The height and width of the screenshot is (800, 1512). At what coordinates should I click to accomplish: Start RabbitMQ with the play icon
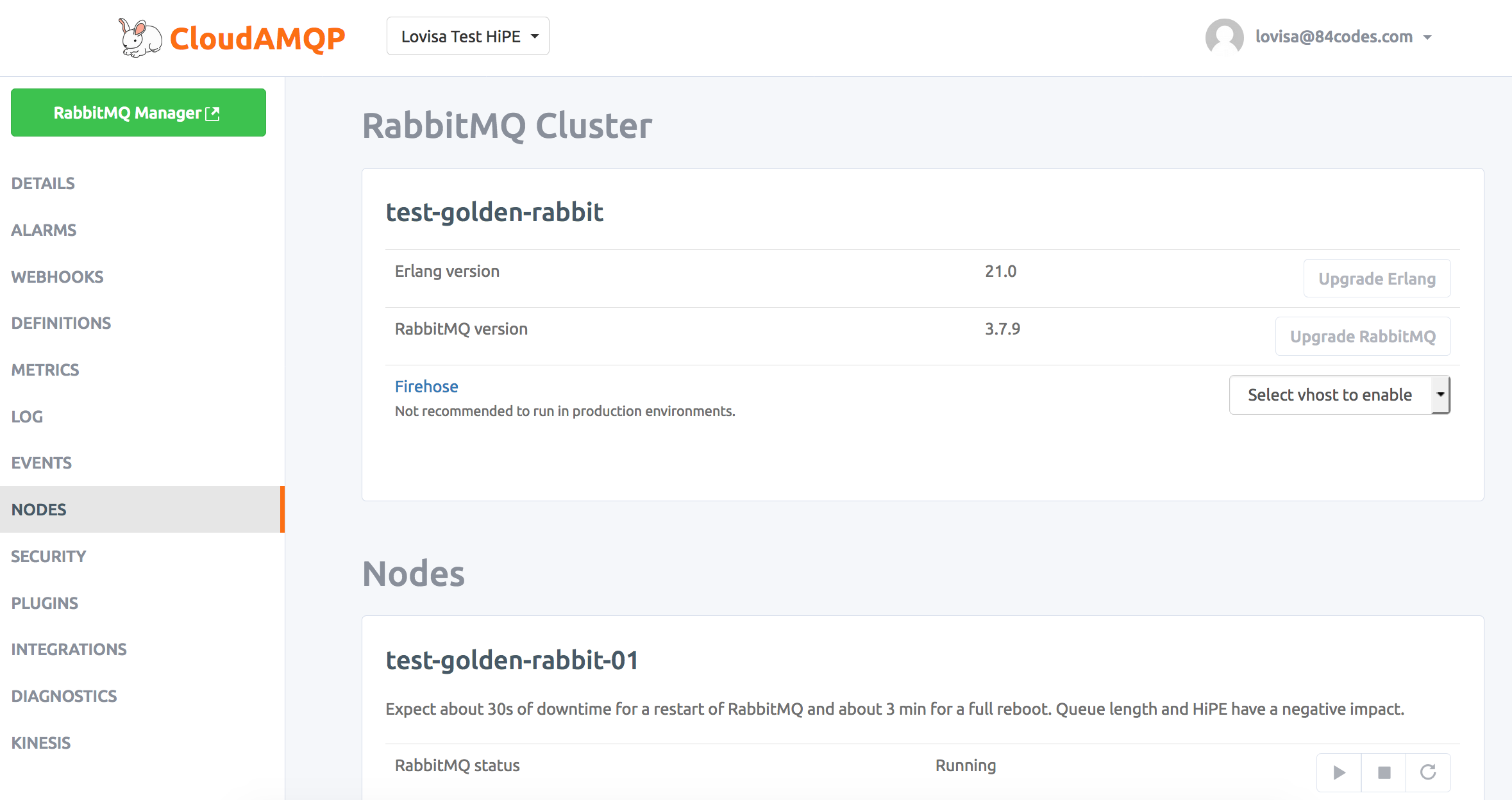[x=1339, y=772]
